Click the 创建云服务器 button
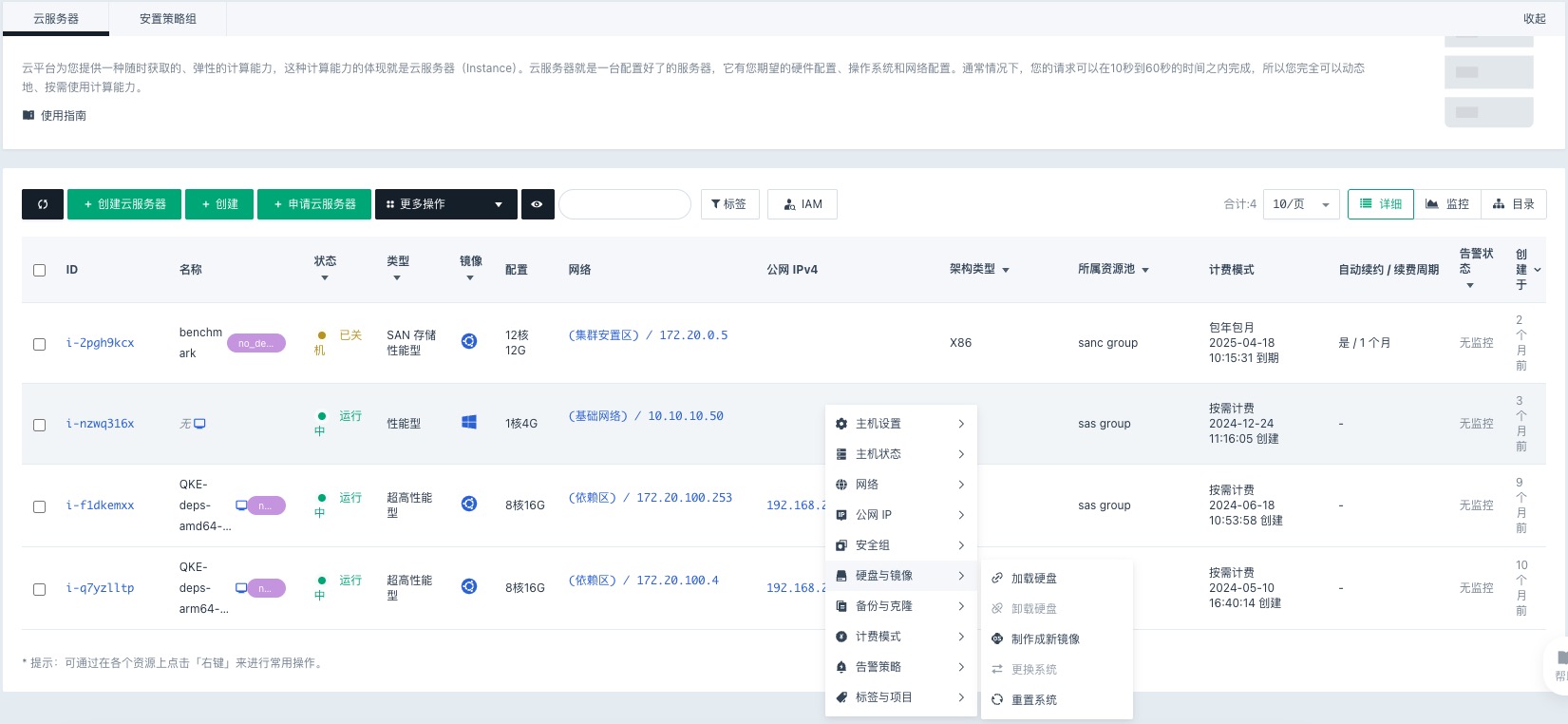Viewport: 1568px width, 724px height. [x=124, y=204]
